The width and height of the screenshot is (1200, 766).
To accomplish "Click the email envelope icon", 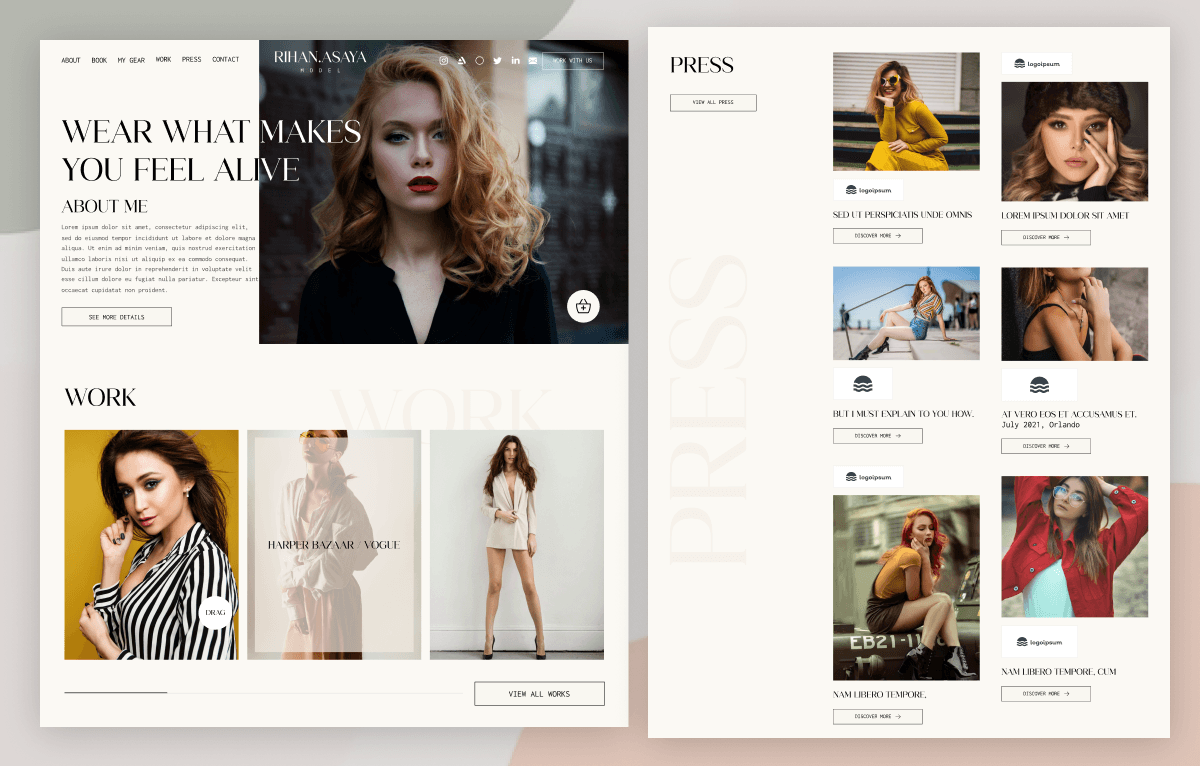I will tap(533, 61).
